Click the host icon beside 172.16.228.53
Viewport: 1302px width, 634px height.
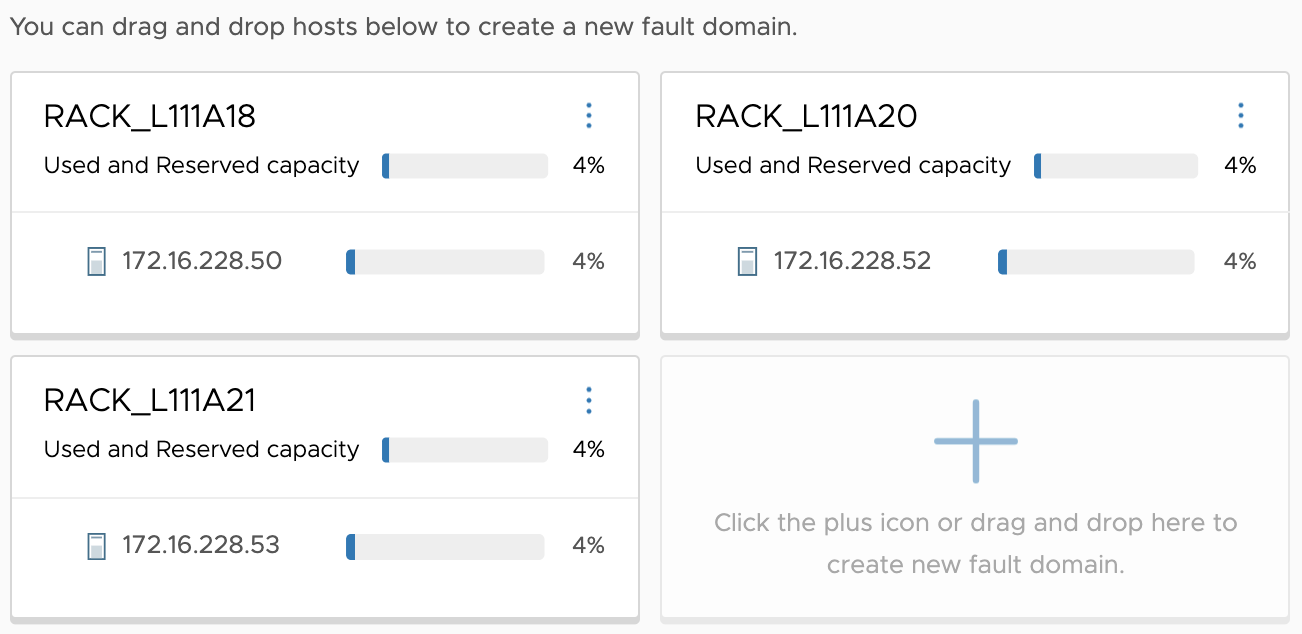tap(97, 545)
